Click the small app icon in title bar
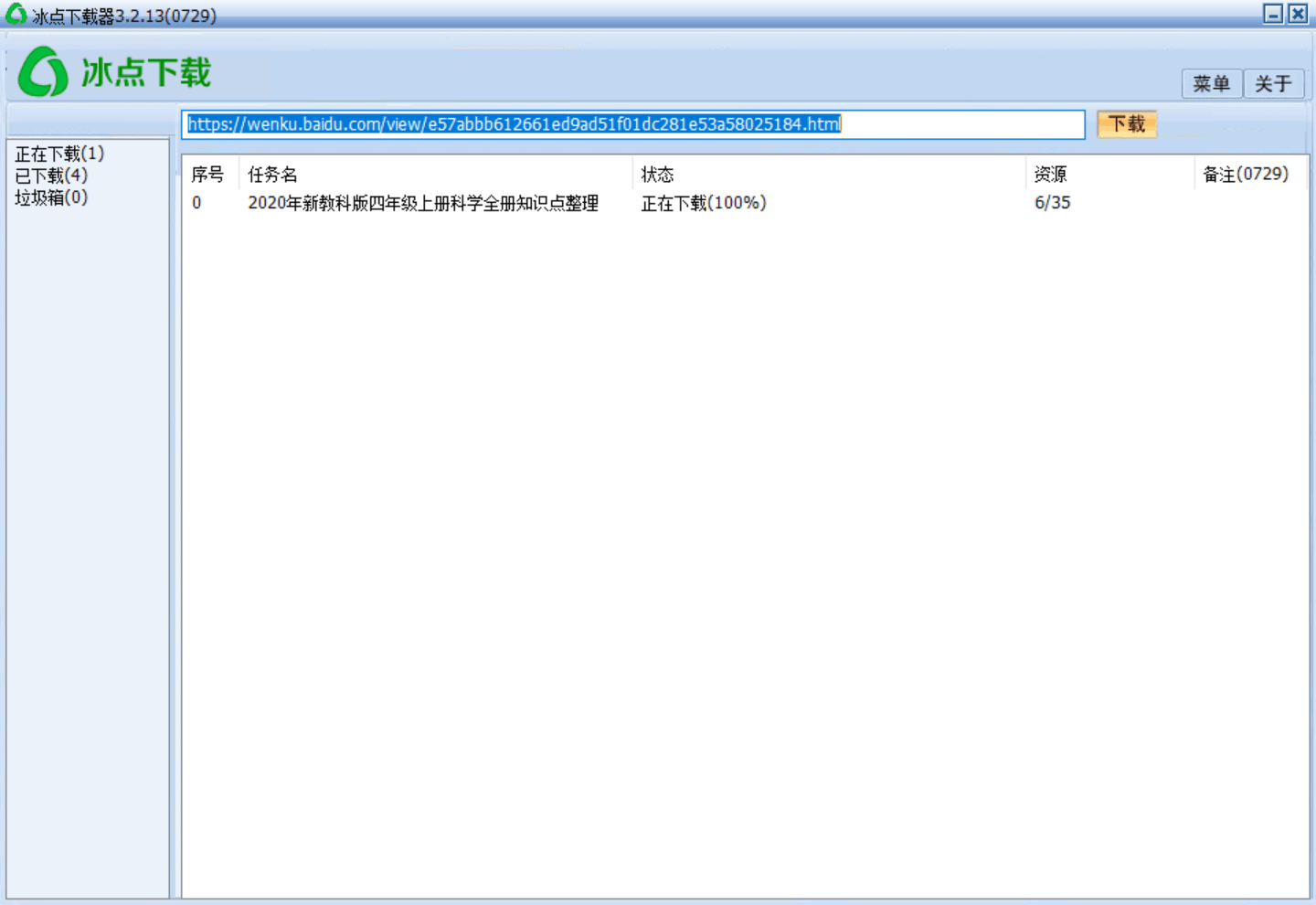1316x905 pixels. point(16,14)
